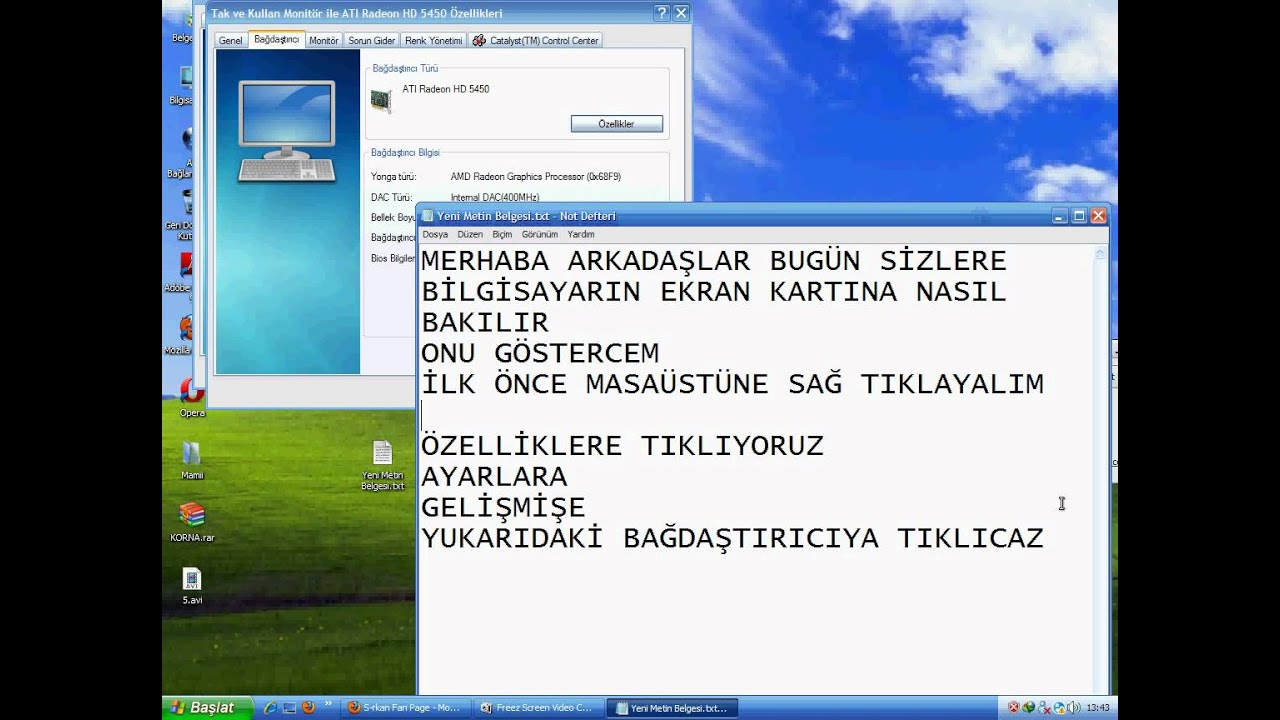Open the Görünüm menu in Notepad
This screenshot has height=720, width=1280.
point(540,234)
